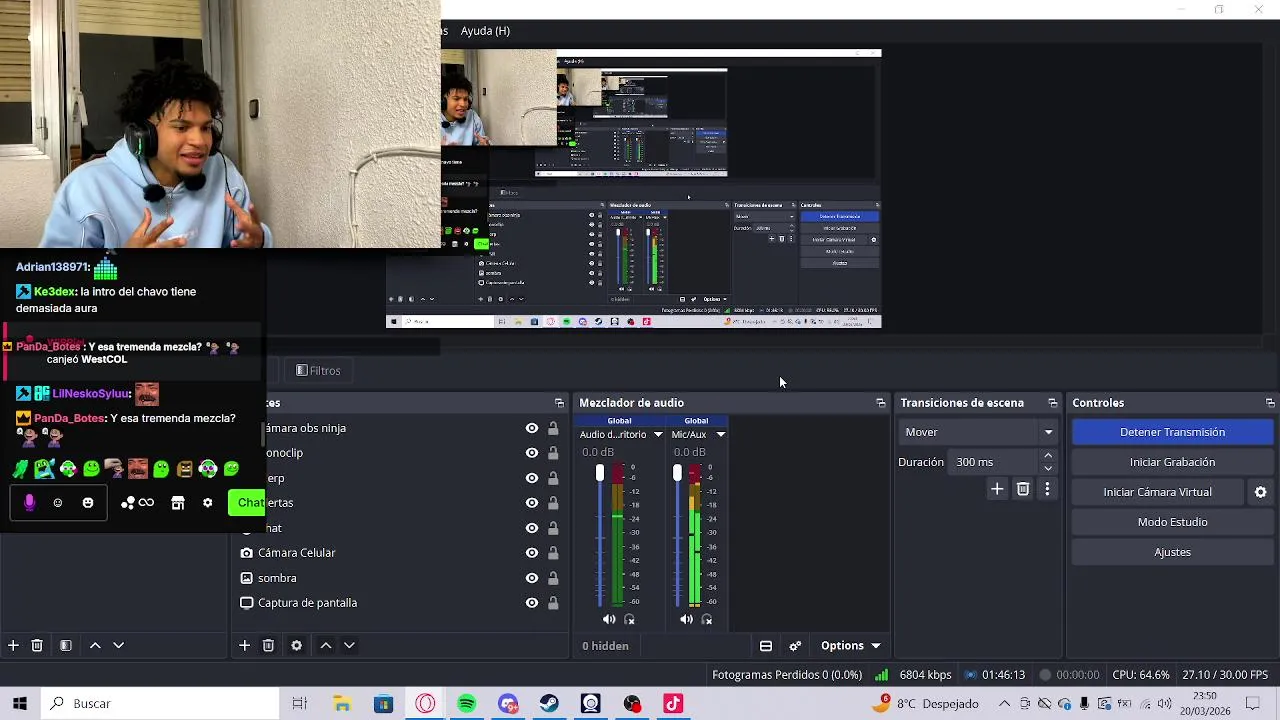This screenshot has width=1280, height=720.
Task: Open the Filtros tab button
Action: click(319, 371)
